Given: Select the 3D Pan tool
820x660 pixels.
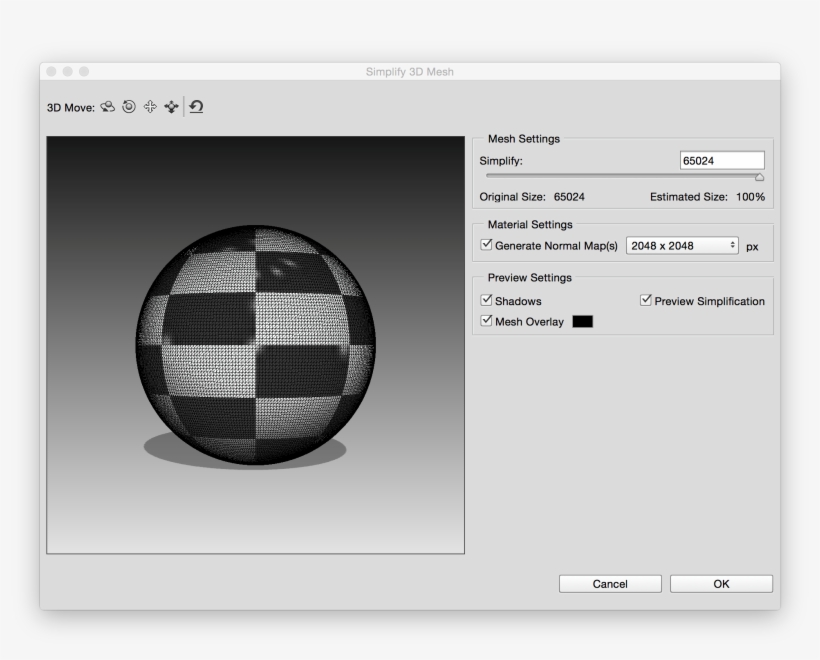Looking at the screenshot, I should click(152, 107).
